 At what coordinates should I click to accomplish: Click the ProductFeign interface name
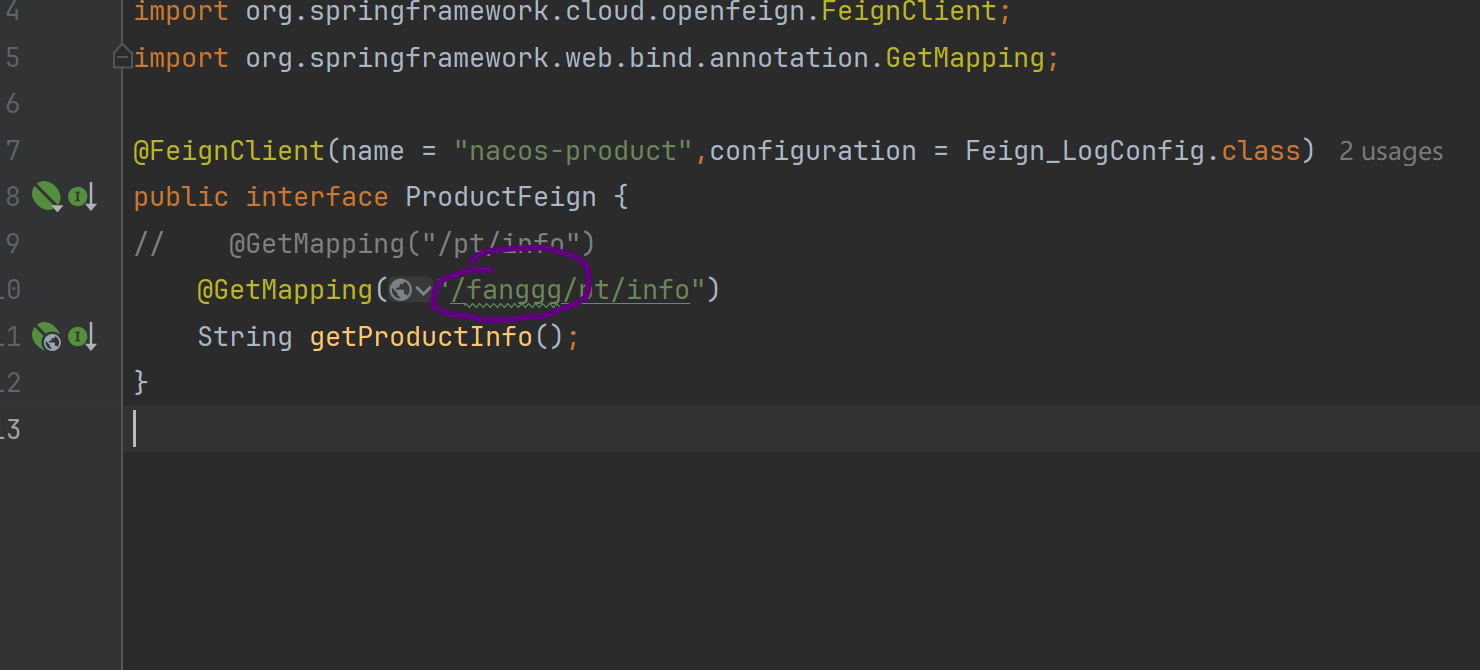point(500,197)
